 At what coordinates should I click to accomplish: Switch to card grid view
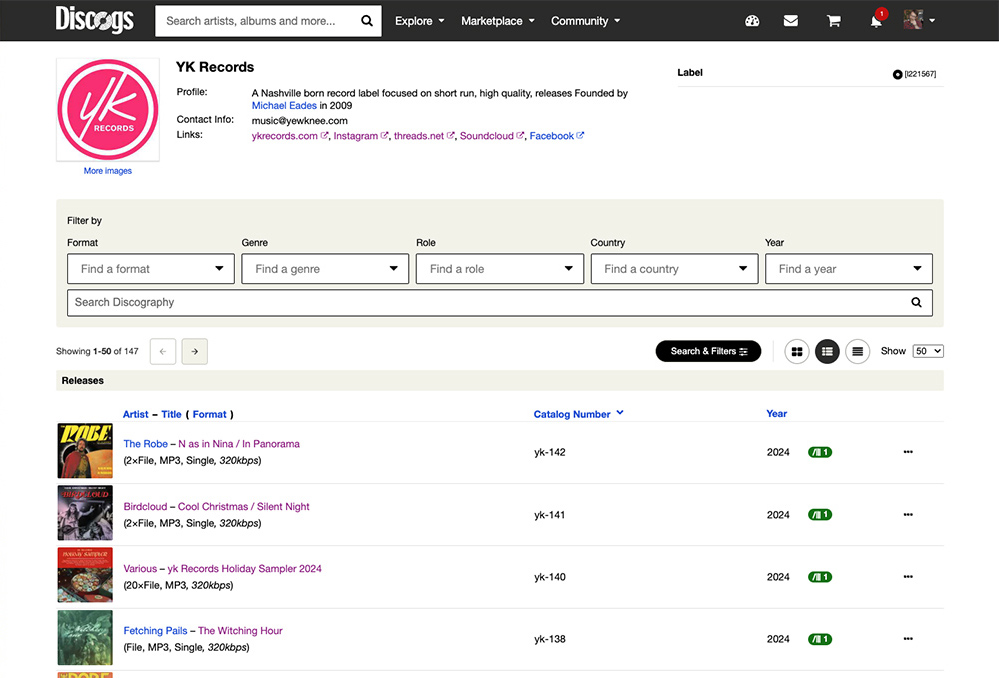coord(796,351)
